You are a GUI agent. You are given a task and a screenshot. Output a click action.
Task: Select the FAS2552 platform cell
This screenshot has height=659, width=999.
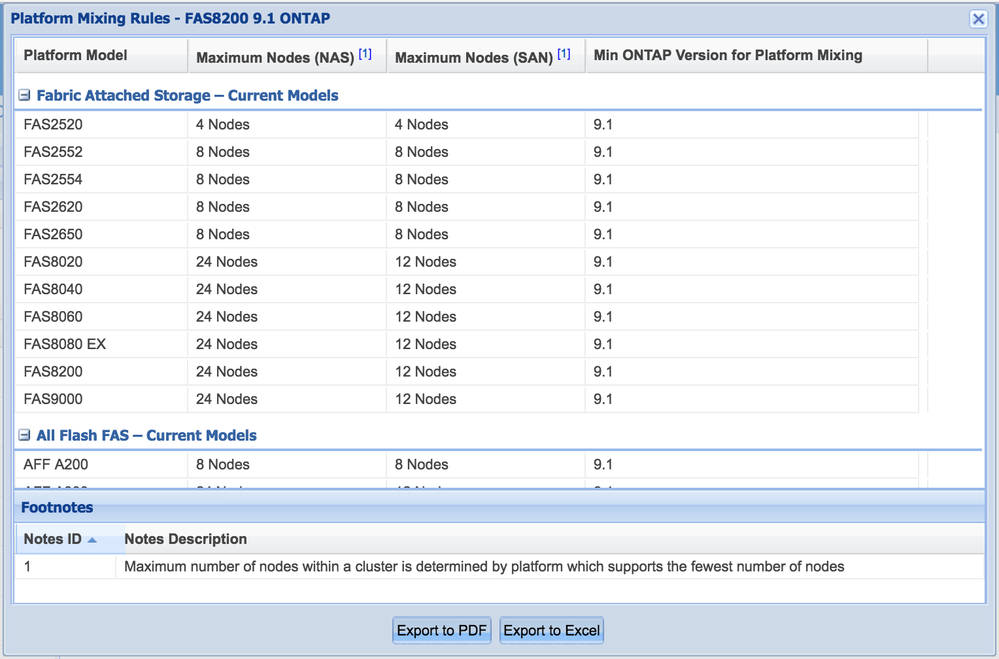coord(101,152)
